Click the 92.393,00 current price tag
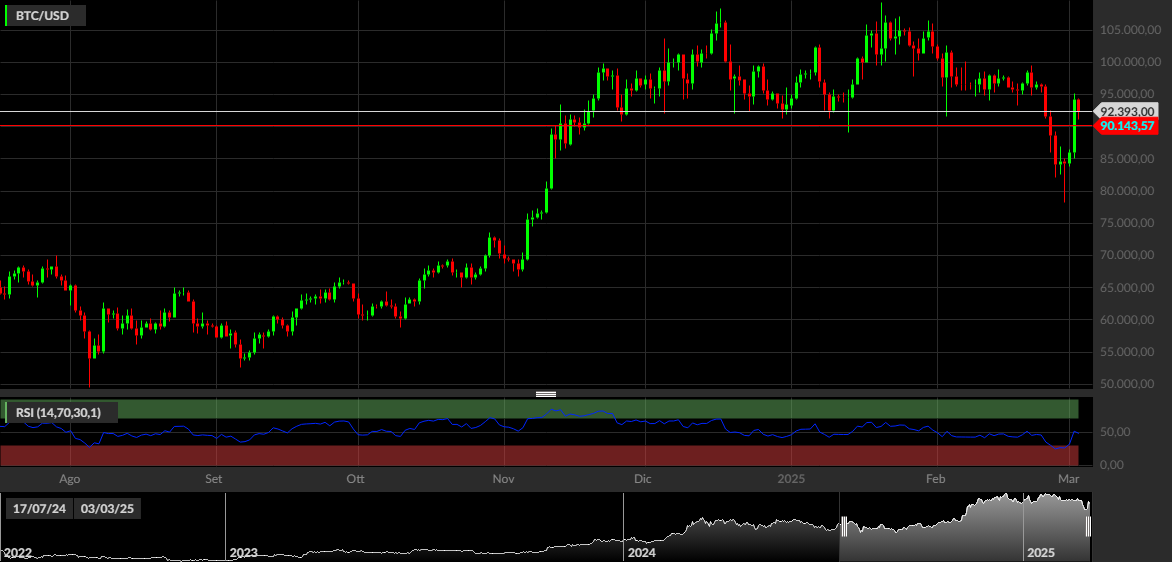This screenshot has width=1172, height=562. click(1128, 111)
